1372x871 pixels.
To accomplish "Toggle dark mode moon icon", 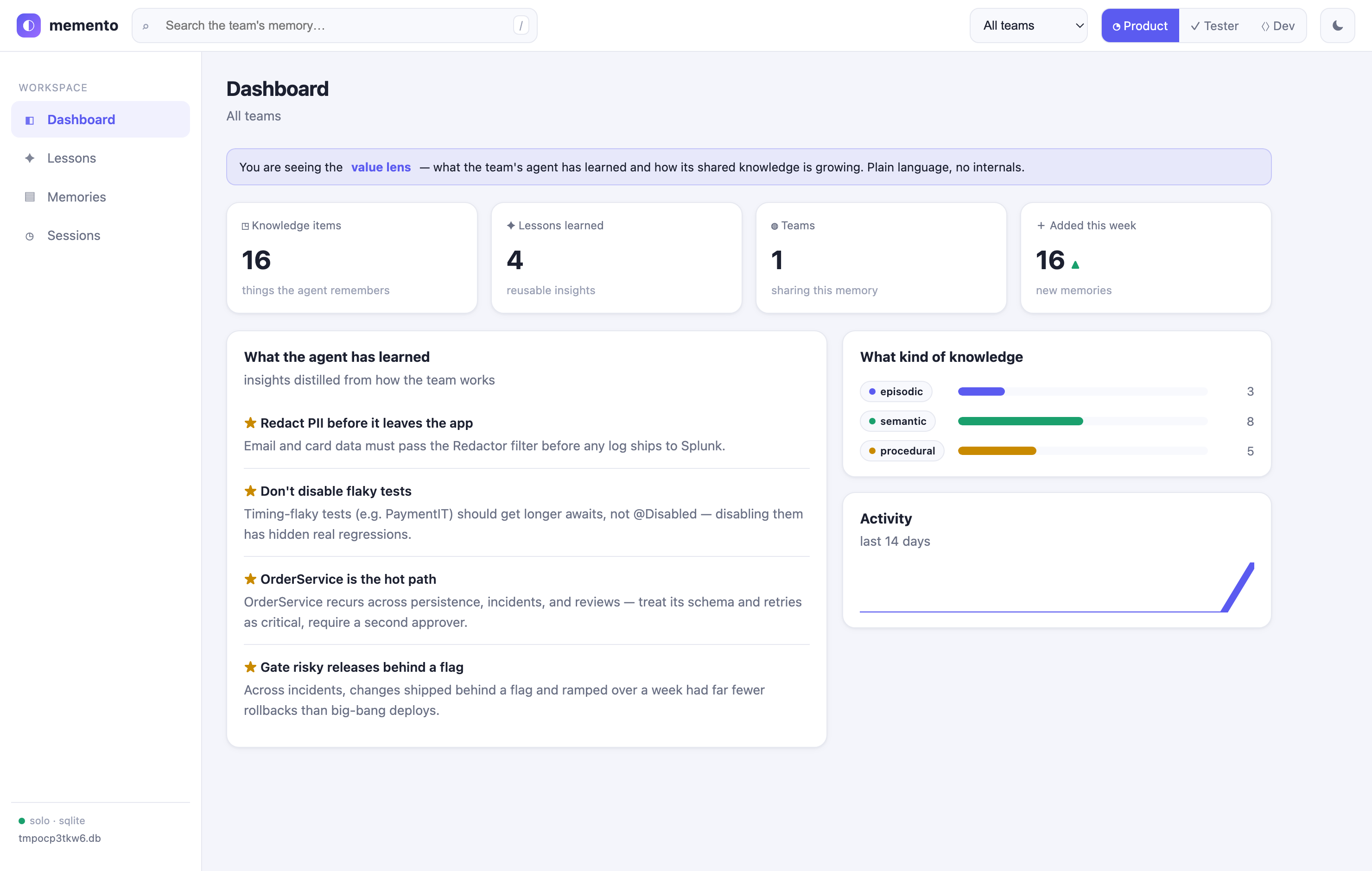I will pos(1337,25).
